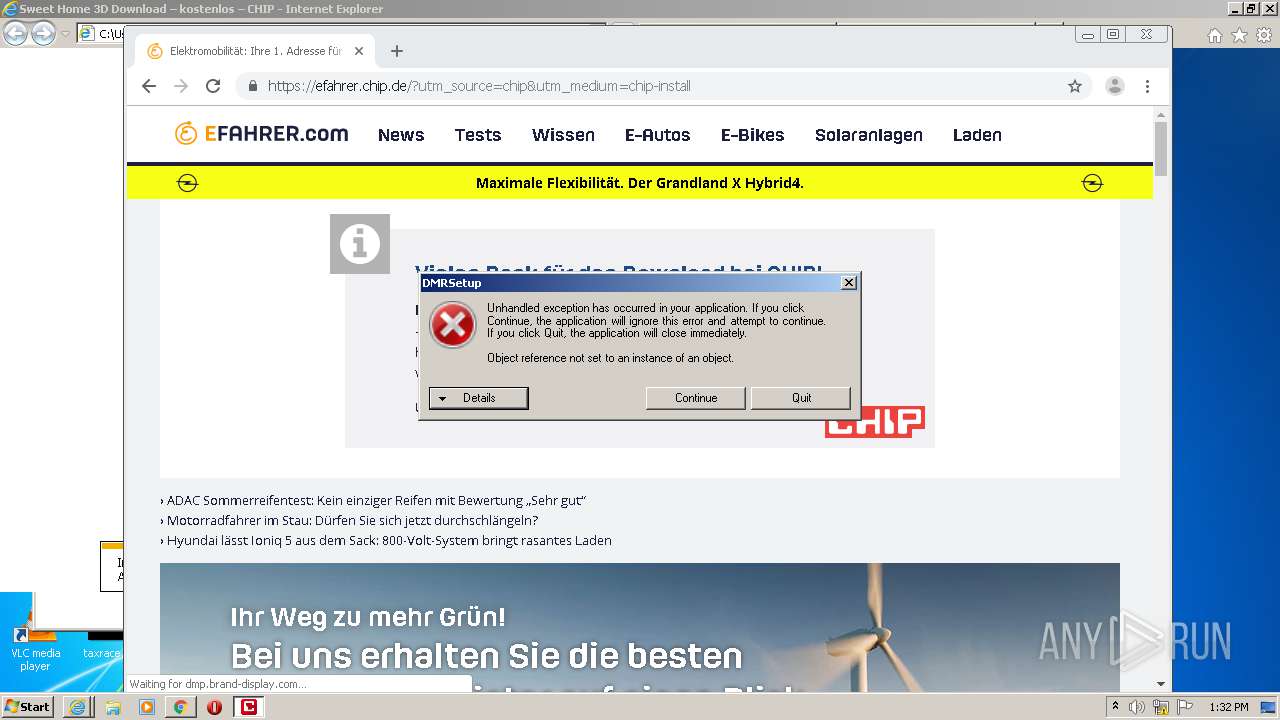Open the Action Center flag icon

[1185, 707]
